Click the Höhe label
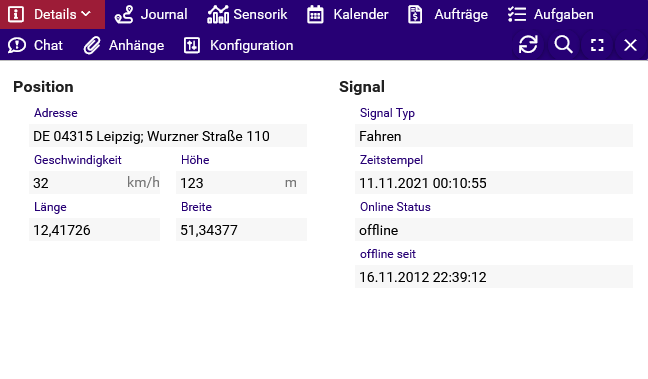 195,160
